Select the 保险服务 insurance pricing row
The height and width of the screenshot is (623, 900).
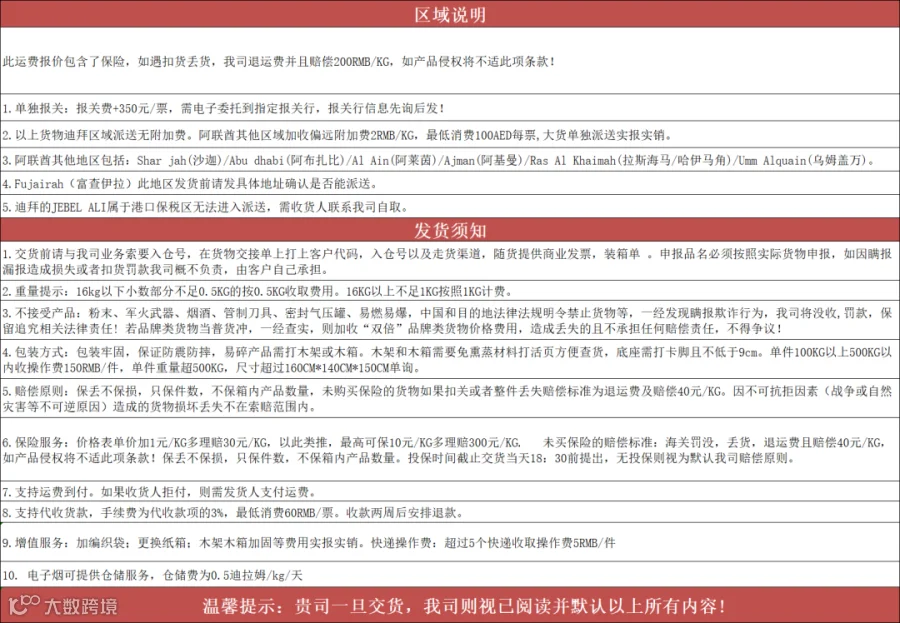click(450, 450)
